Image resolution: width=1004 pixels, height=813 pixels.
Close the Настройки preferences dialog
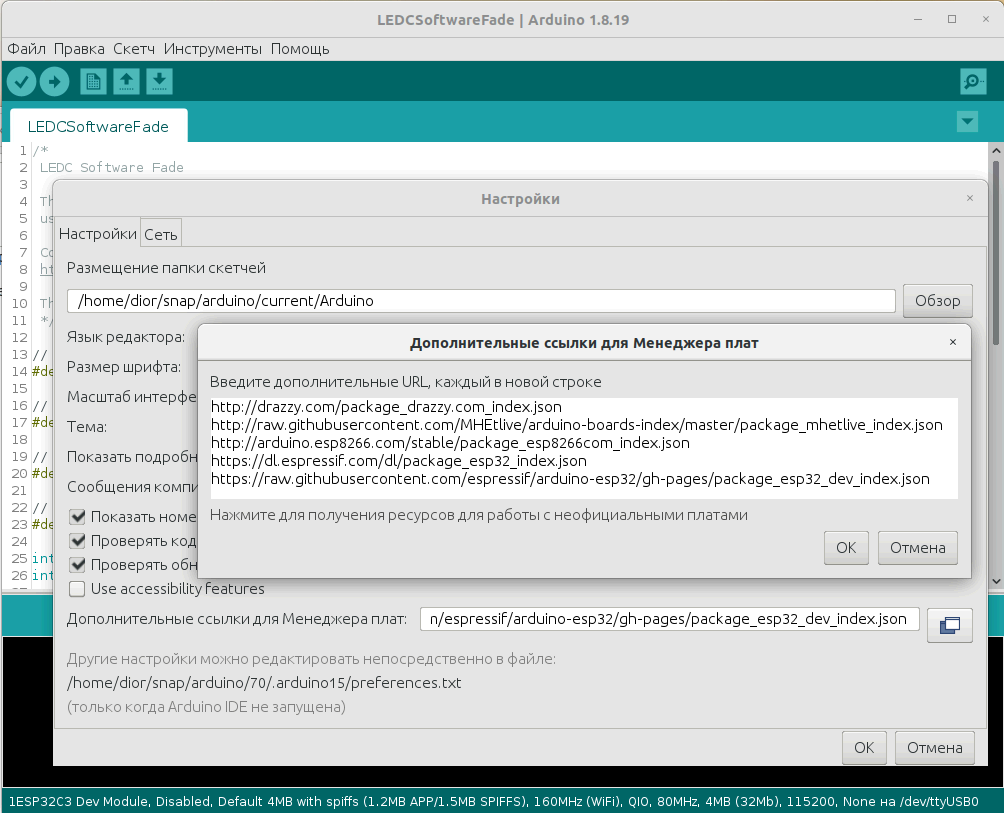click(970, 198)
